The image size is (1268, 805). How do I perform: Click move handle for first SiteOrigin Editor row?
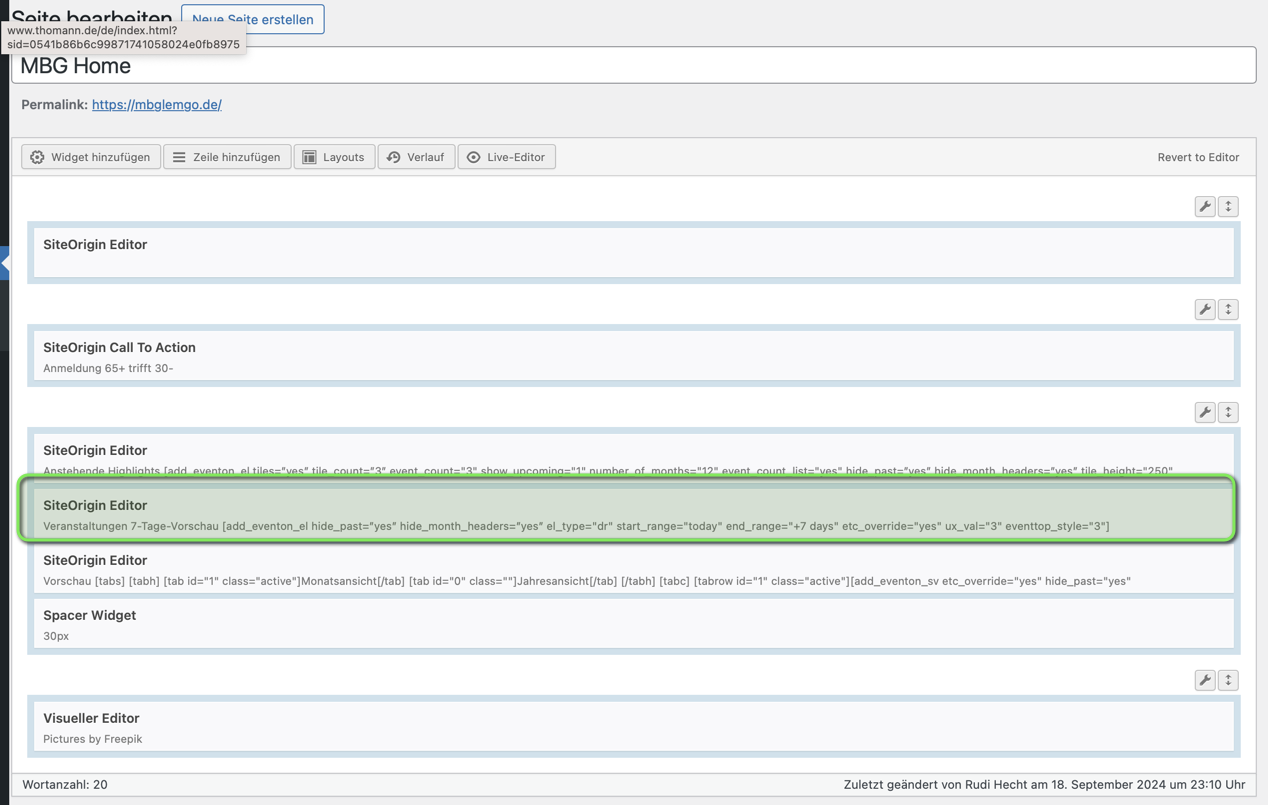[x=1229, y=206]
